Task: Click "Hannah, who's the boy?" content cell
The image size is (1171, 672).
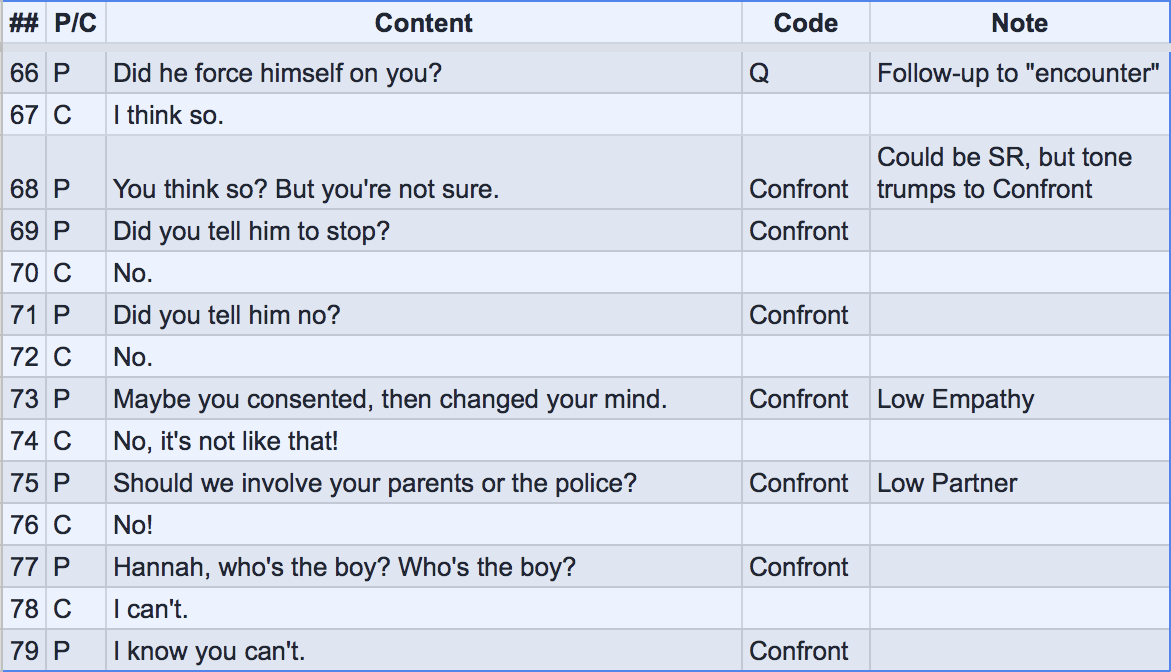Action: [344, 567]
